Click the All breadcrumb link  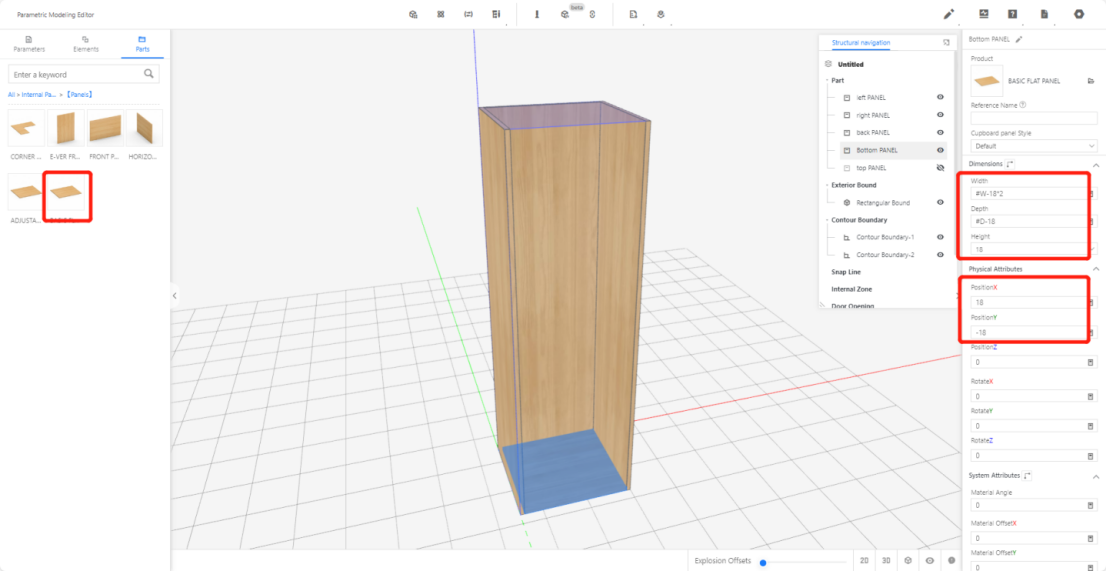12,94
